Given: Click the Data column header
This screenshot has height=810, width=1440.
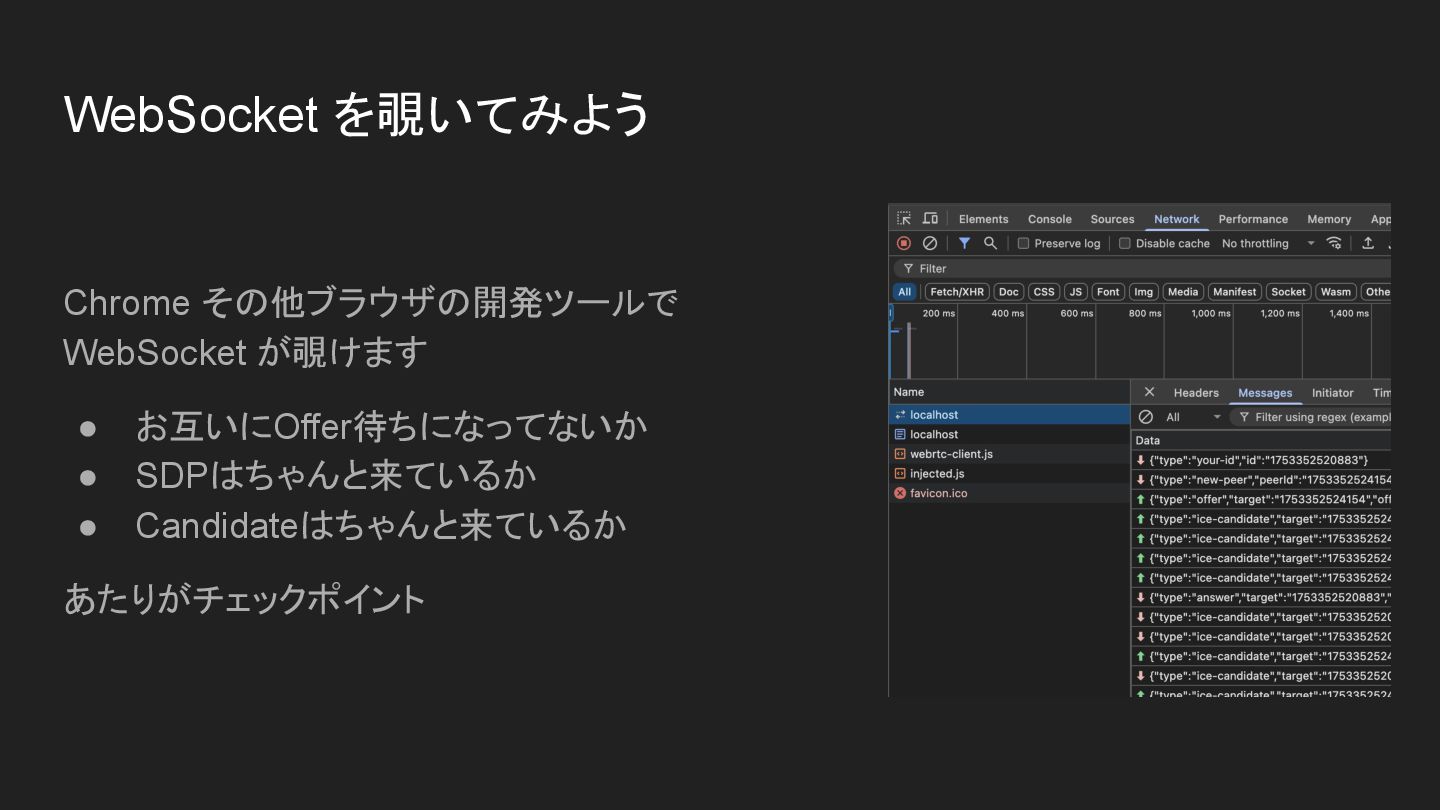Looking at the screenshot, I should pos(1261,440).
